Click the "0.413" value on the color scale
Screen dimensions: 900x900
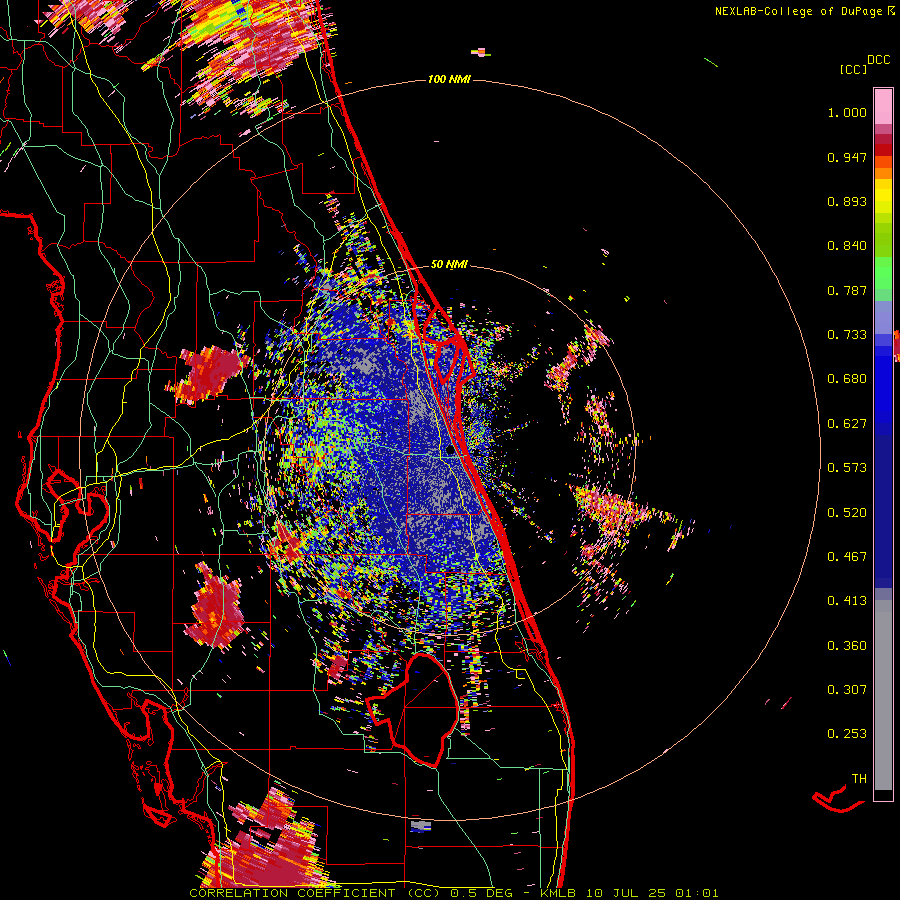847,601
